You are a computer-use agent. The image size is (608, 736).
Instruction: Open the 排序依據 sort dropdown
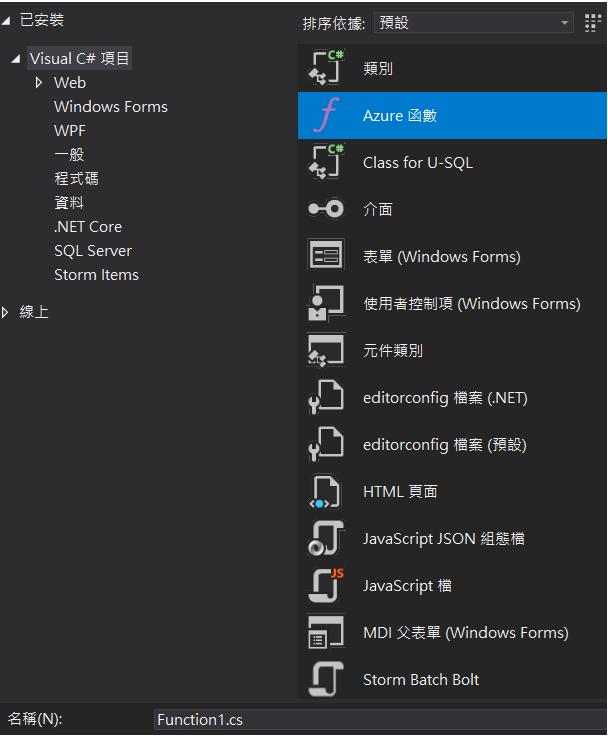473,23
